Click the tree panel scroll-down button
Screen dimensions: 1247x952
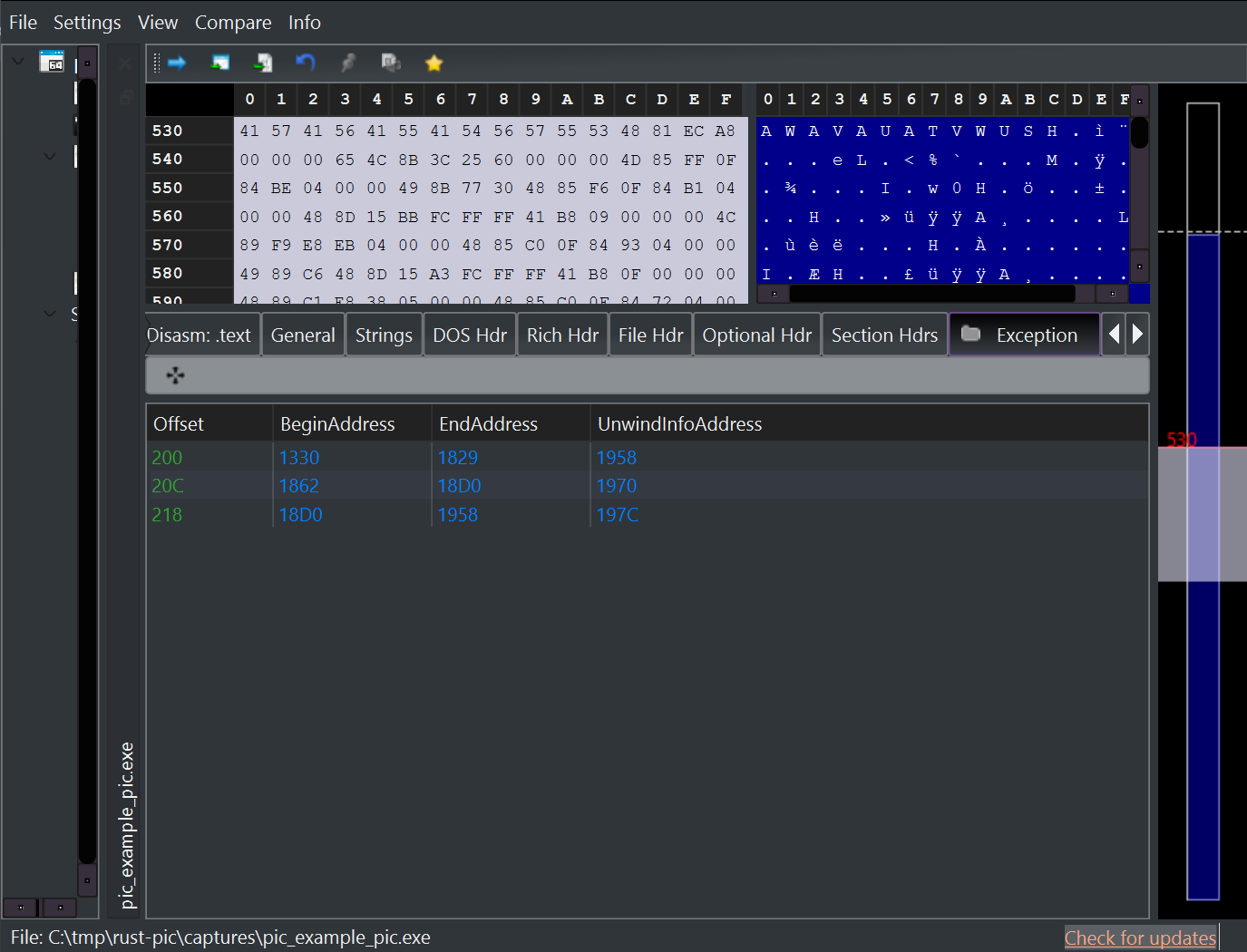pos(87,879)
